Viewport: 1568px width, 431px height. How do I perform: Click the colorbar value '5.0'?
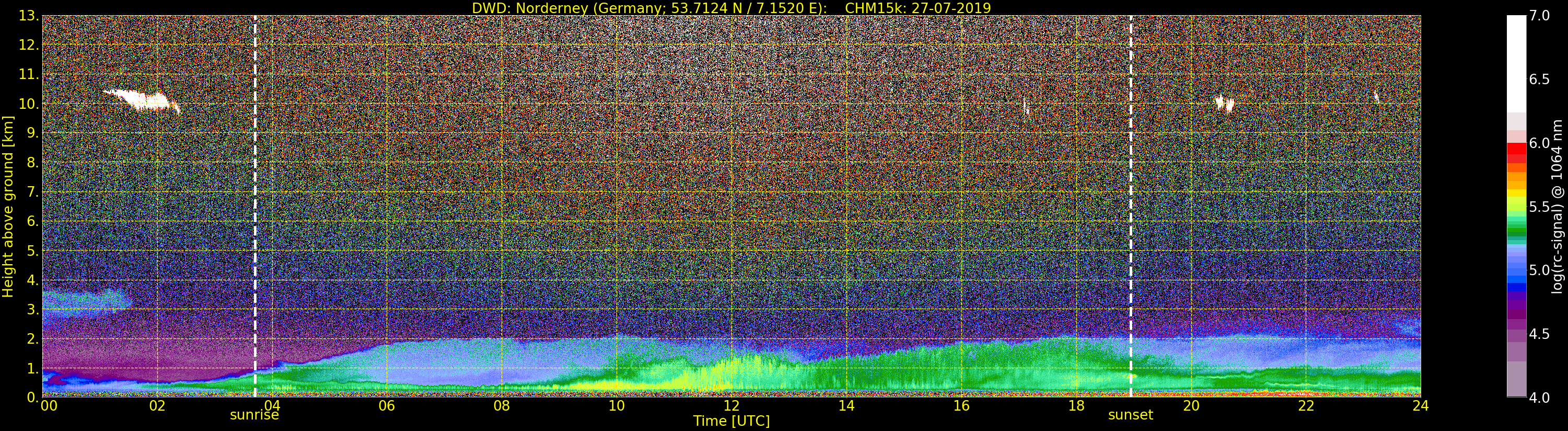(x=1539, y=270)
